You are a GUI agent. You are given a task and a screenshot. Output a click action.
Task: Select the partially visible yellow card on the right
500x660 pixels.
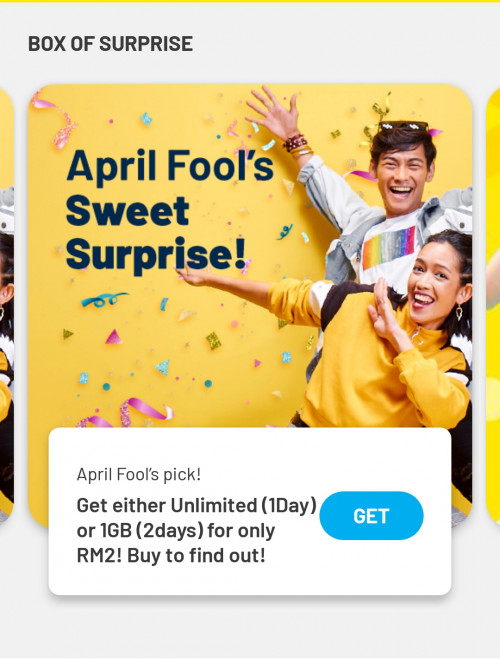point(493,305)
